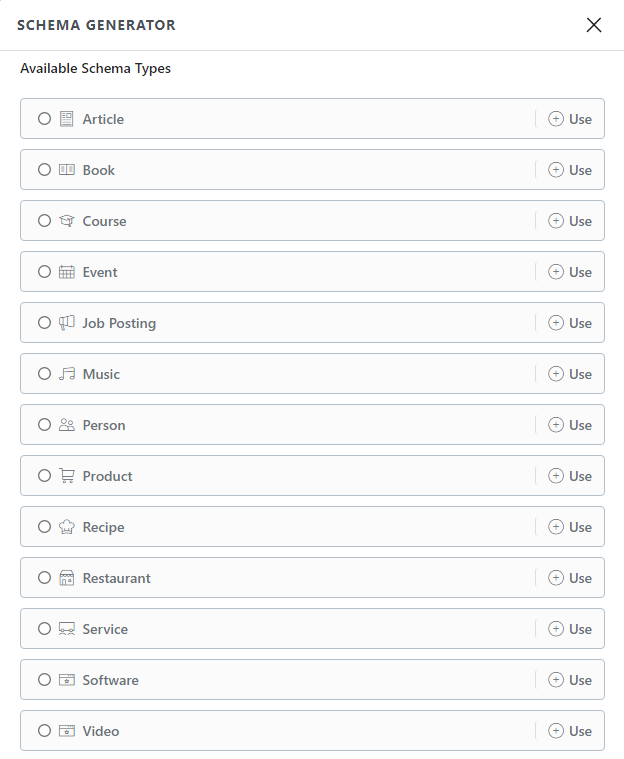The width and height of the screenshot is (624, 759).
Task: Click the Music note icon
Action: tap(67, 374)
